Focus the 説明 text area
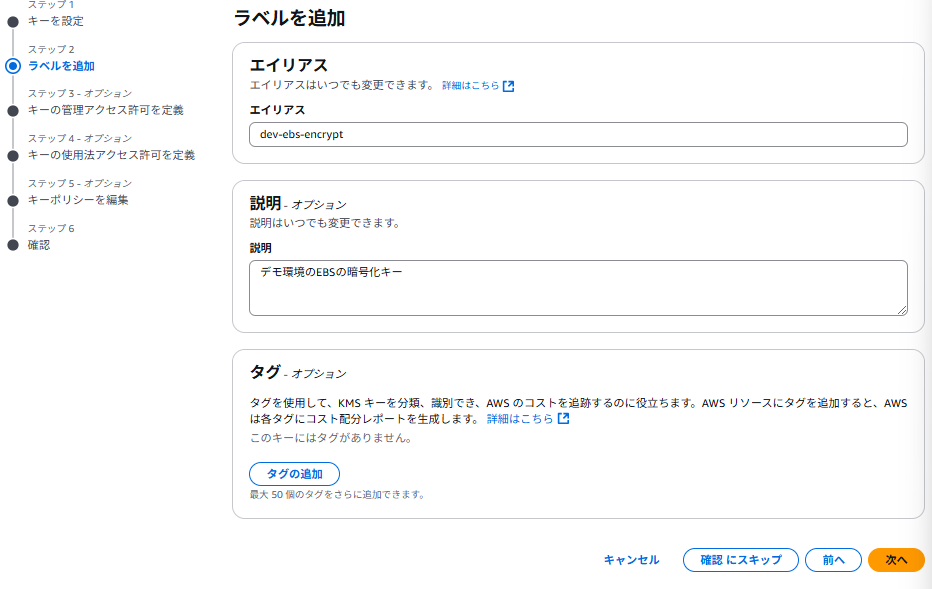This screenshot has height=589, width=932. click(x=578, y=288)
